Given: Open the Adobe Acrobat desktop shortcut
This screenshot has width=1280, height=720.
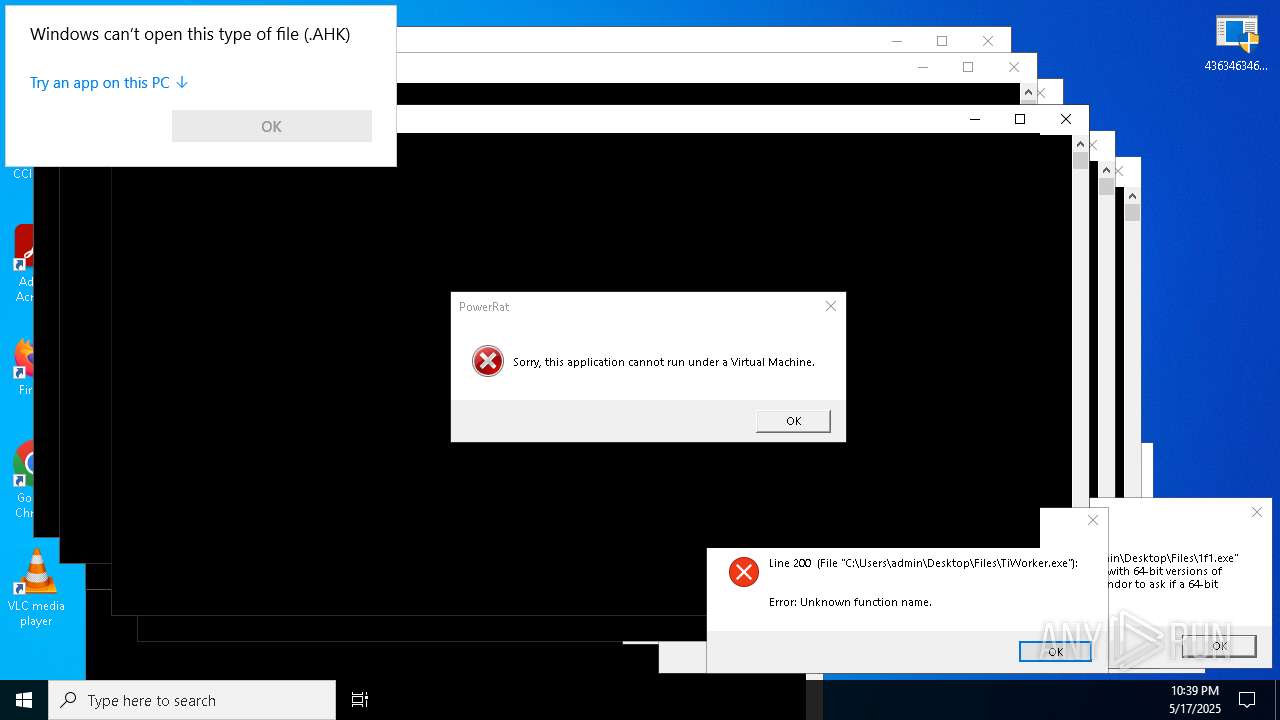Looking at the screenshot, I should tap(24, 264).
